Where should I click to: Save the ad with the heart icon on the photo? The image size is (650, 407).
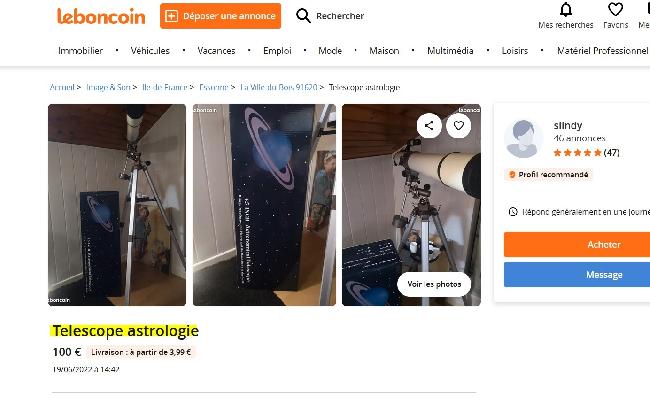[x=458, y=125]
